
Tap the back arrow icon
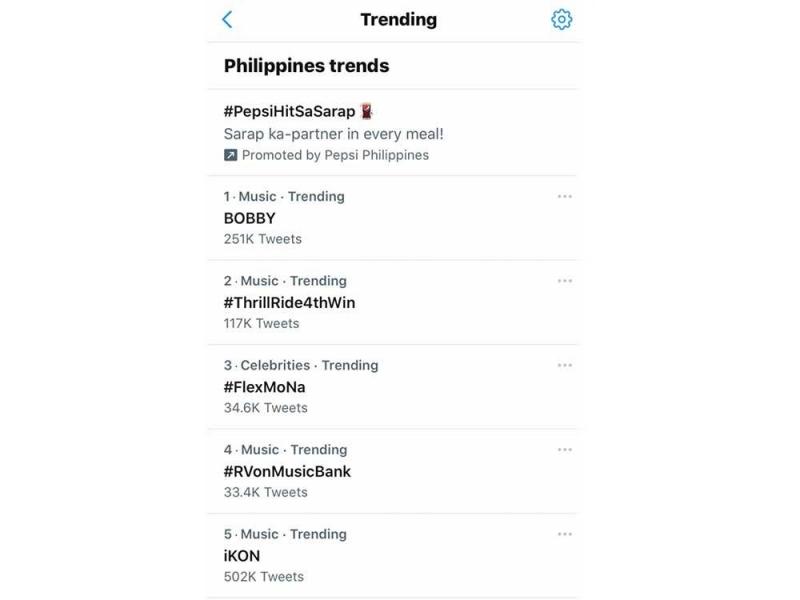pos(227,19)
